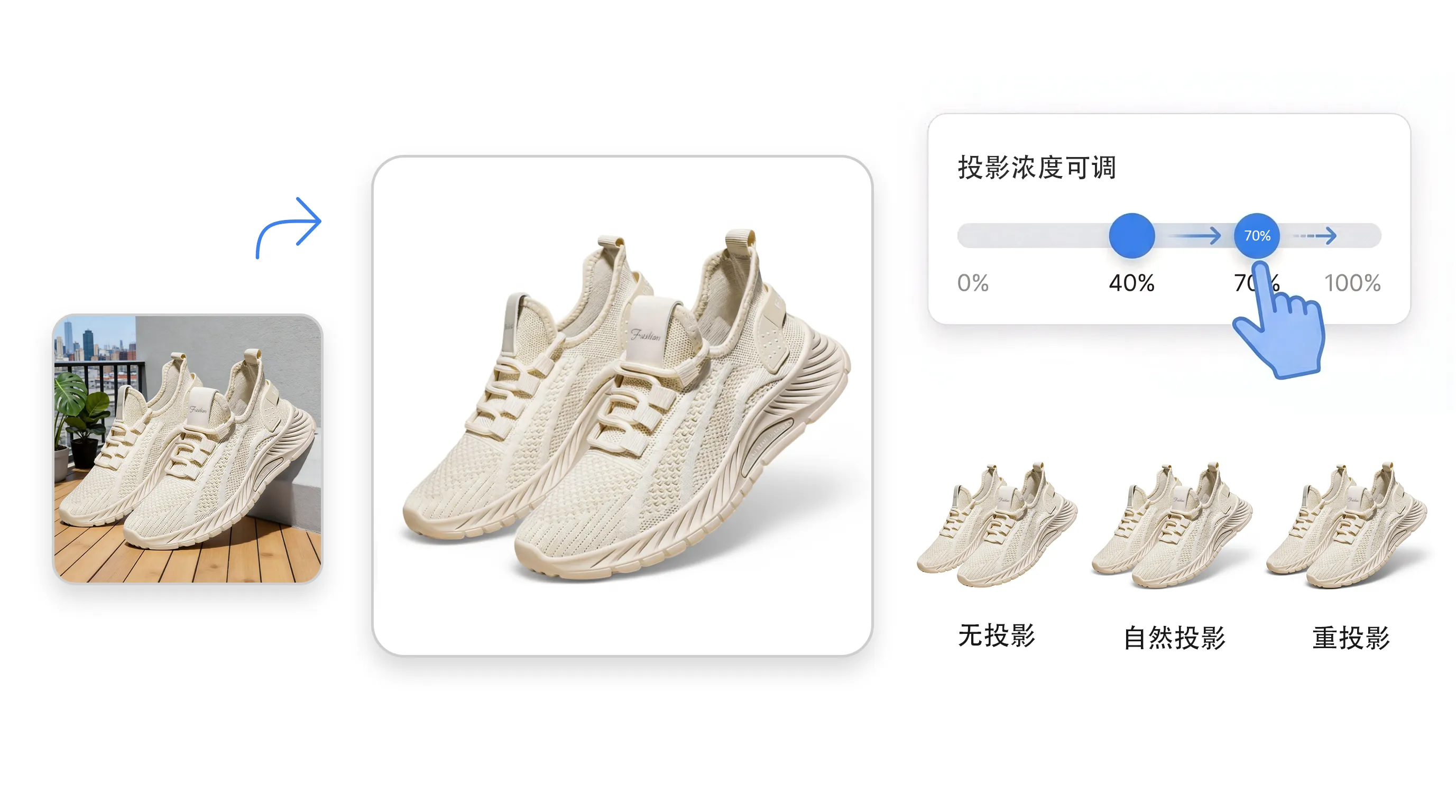Click the dashed arrow toward 100%
Screen dimensions: 1456x812
coord(1315,236)
